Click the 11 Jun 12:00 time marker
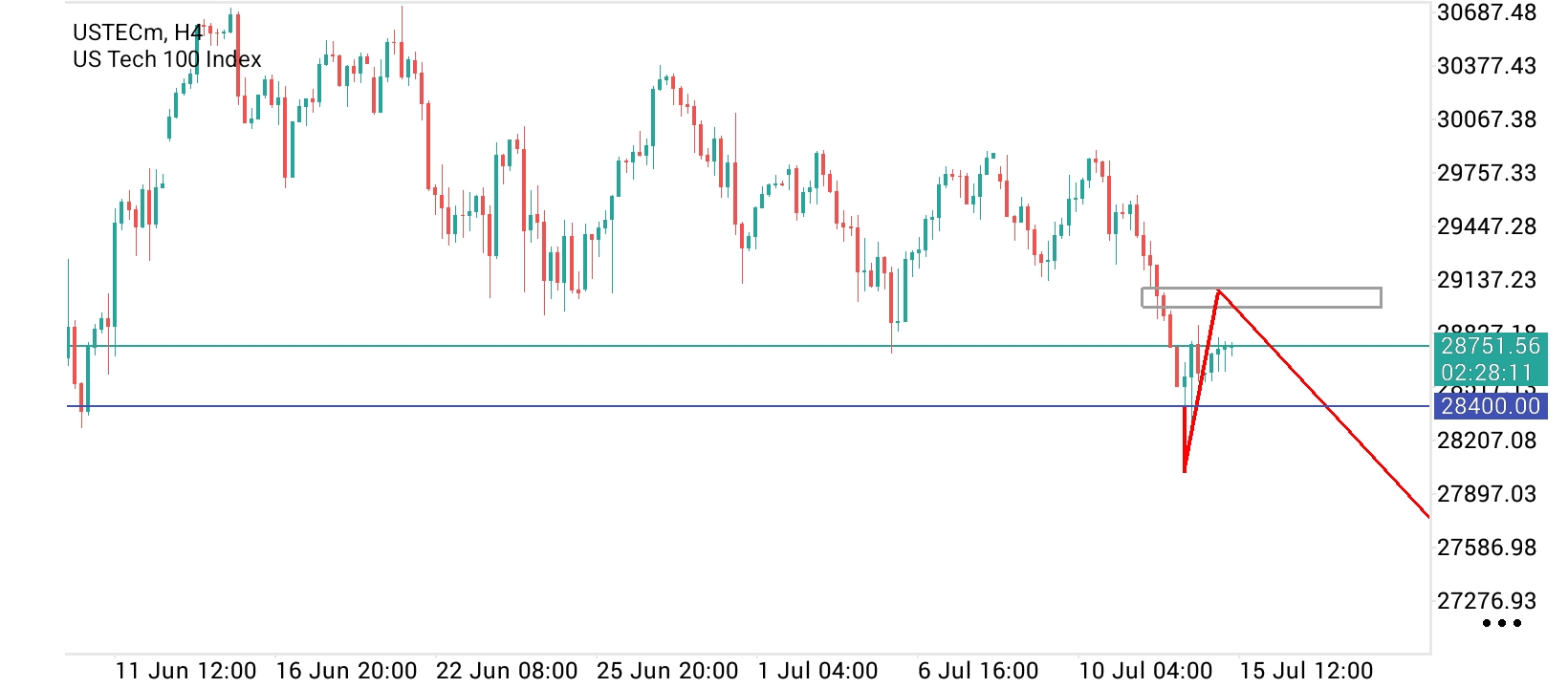This screenshot has height=688, width=1568. point(185,671)
